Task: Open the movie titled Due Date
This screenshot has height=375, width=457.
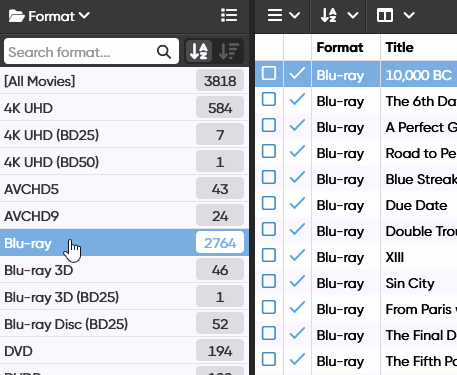Action: point(416,205)
